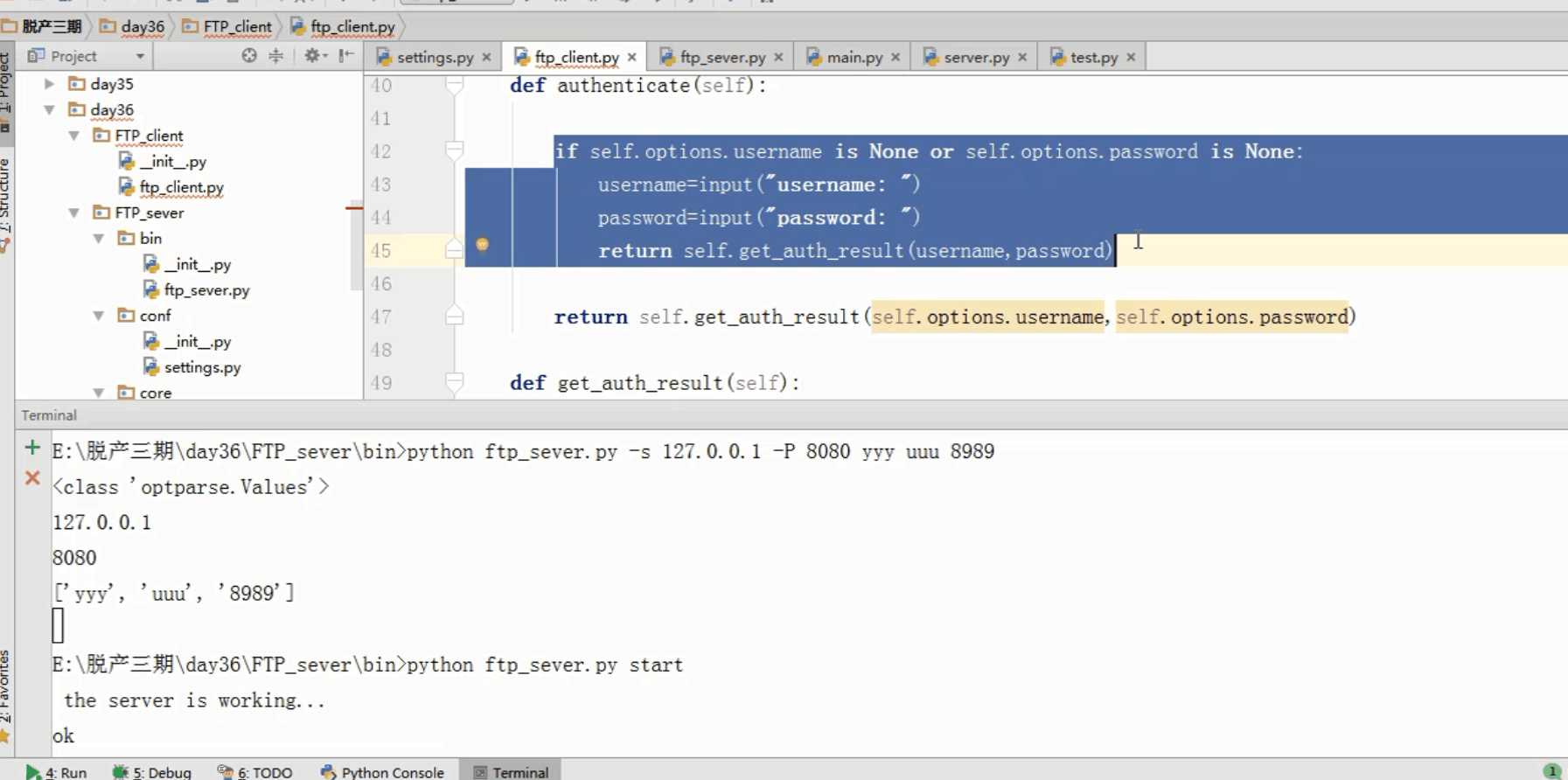Toggle the Project side tab

pyautogui.click(x=5, y=91)
